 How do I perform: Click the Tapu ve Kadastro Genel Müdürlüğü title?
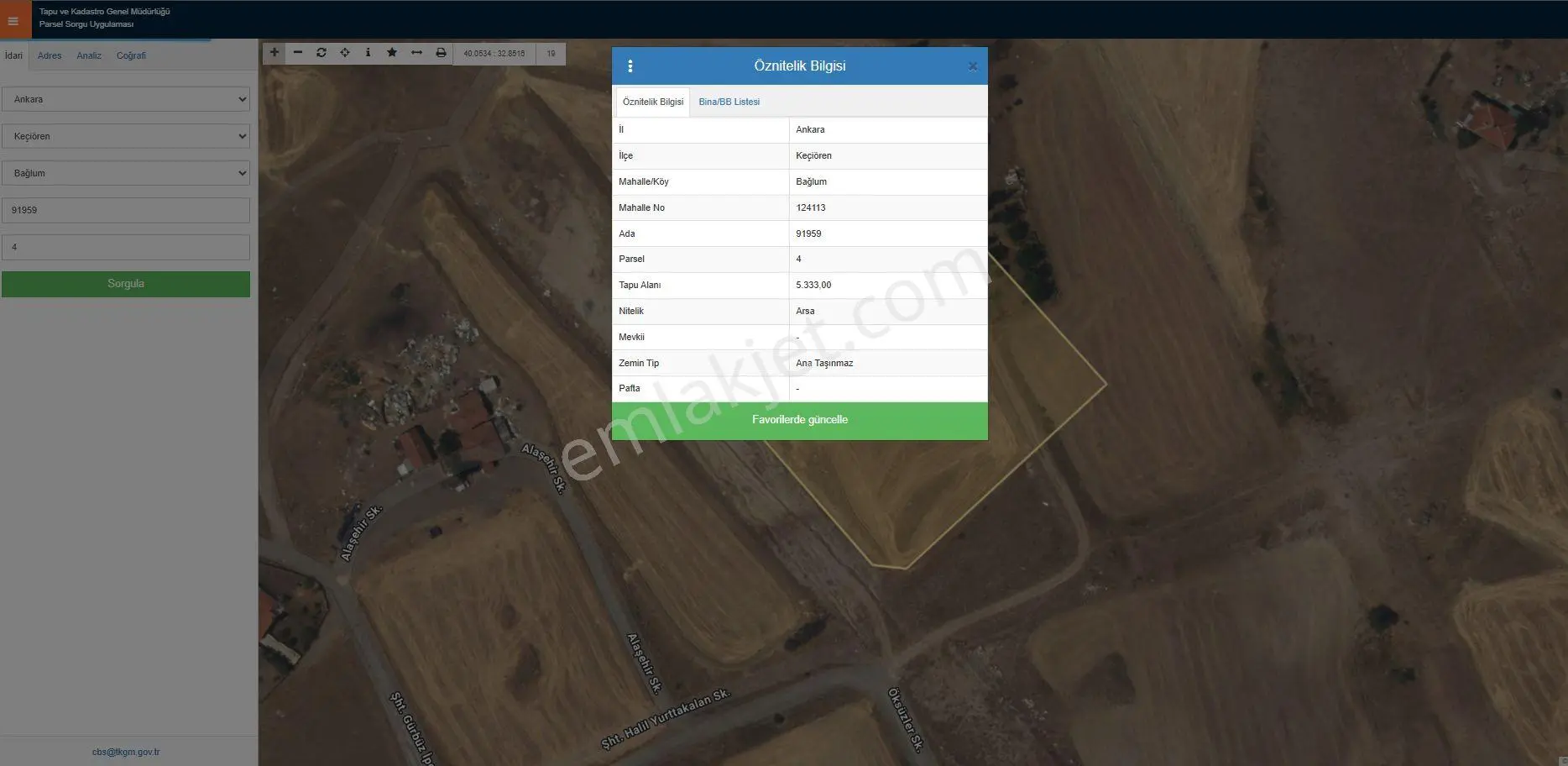(x=104, y=12)
